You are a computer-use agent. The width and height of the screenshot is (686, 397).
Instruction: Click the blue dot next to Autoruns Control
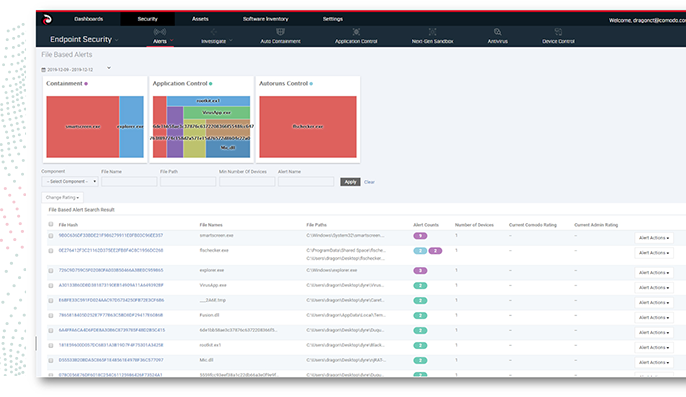311,84
